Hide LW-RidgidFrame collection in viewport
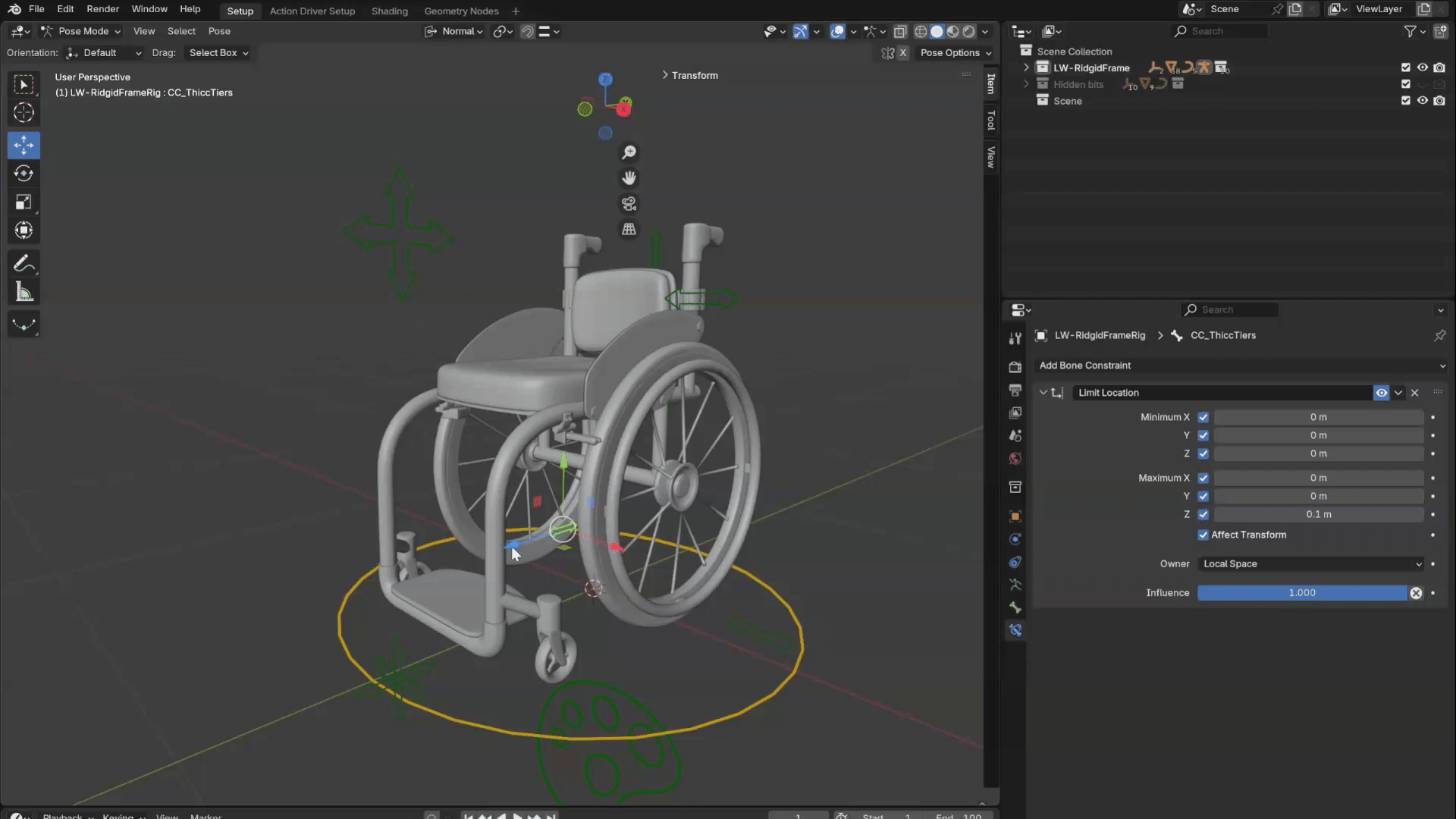 (x=1423, y=67)
